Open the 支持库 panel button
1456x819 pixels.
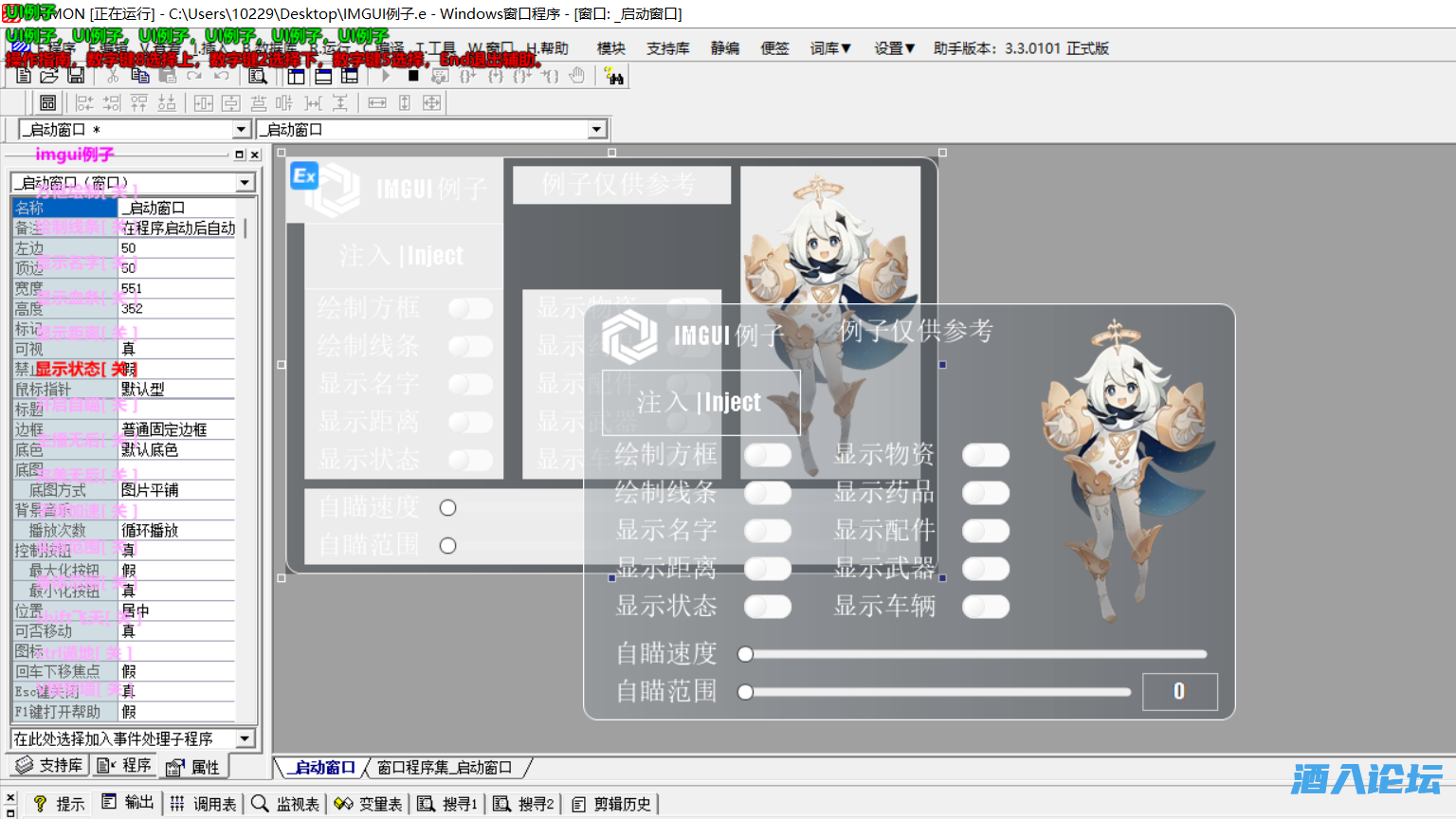tap(46, 765)
